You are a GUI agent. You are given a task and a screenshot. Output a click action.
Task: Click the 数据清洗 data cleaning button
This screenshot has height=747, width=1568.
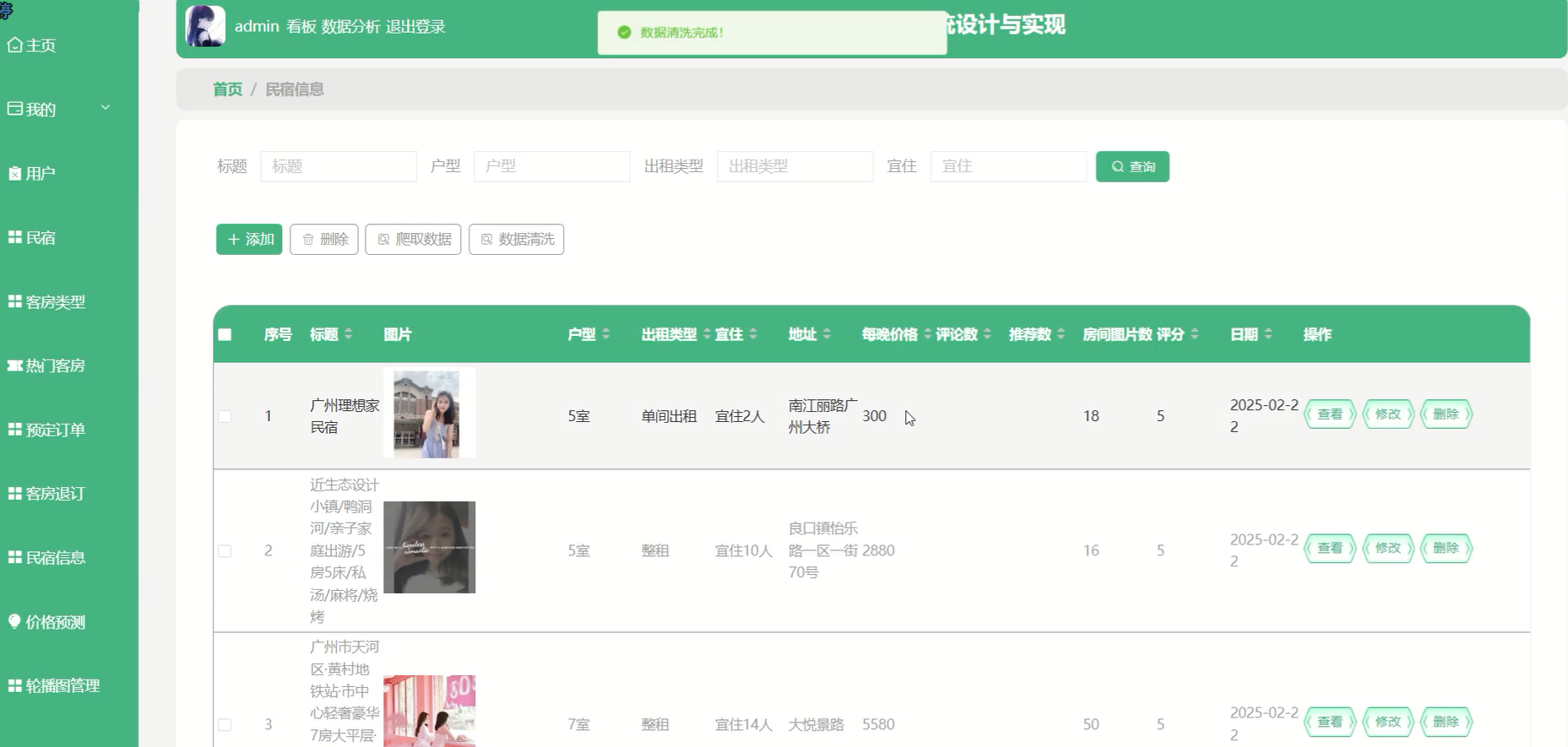click(517, 239)
